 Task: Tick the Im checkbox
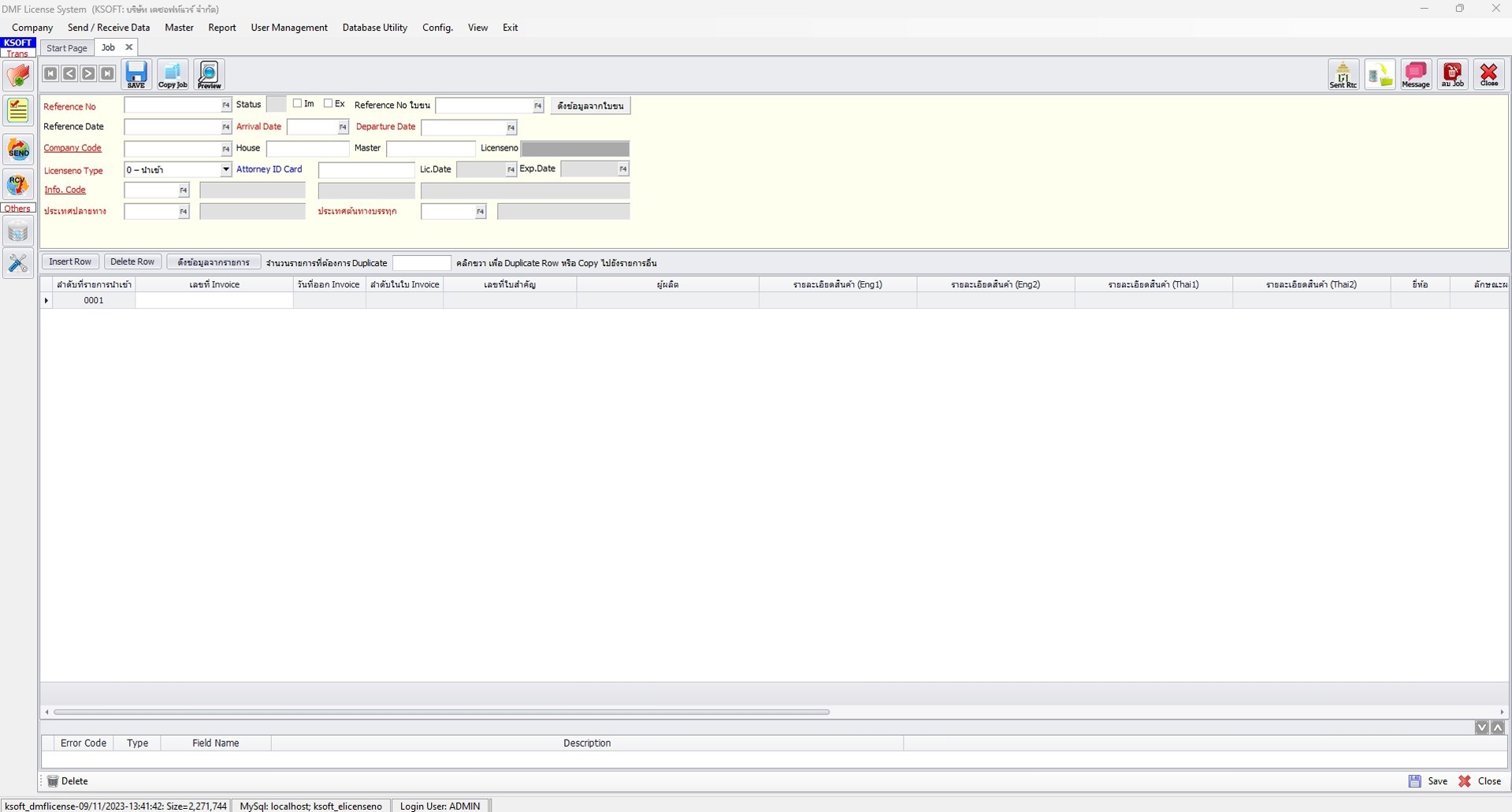point(297,104)
